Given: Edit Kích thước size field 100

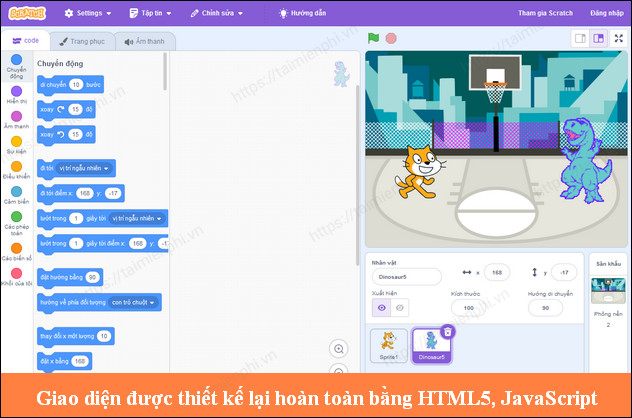Looking at the screenshot, I should pos(468,308).
